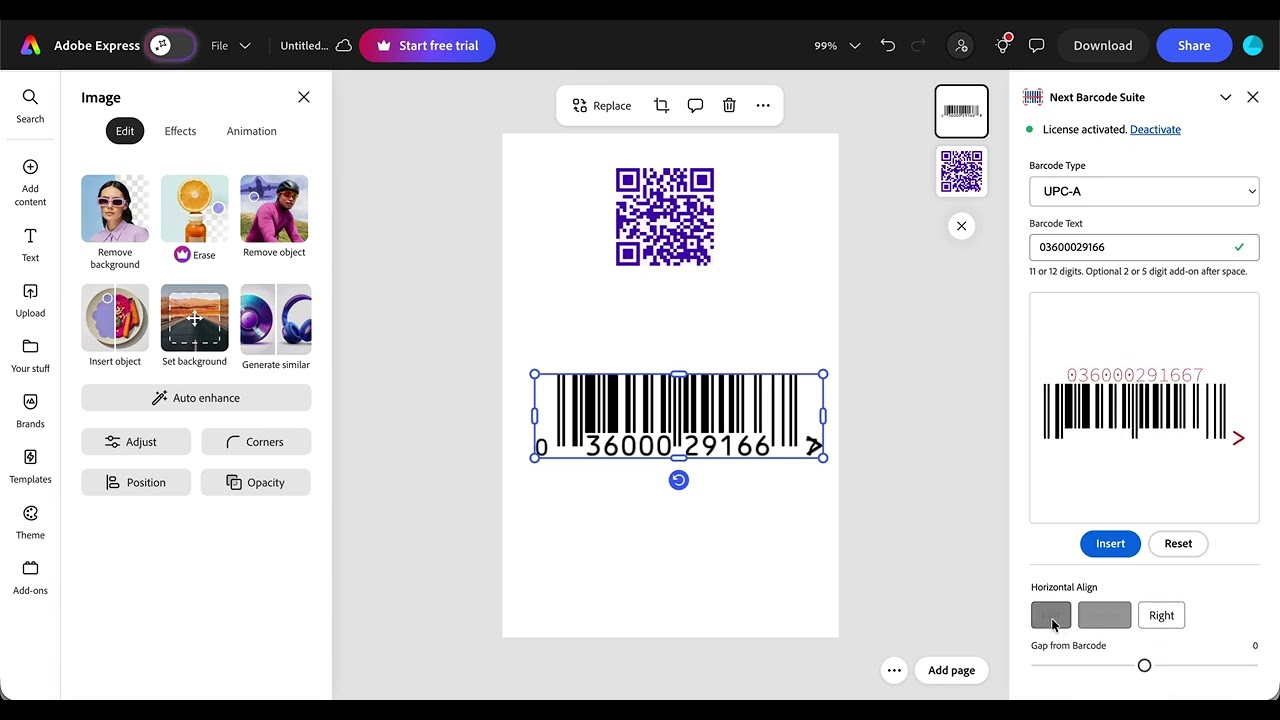Click the red next arrow in preview

[x=1238, y=438]
